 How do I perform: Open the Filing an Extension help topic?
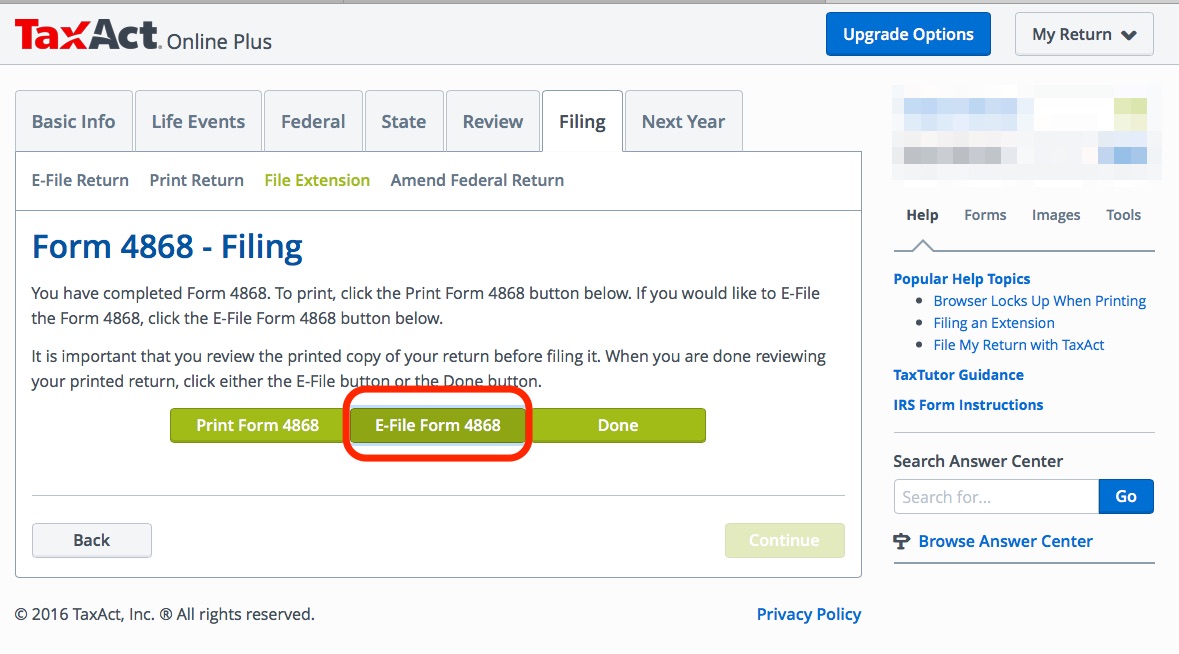(x=994, y=323)
